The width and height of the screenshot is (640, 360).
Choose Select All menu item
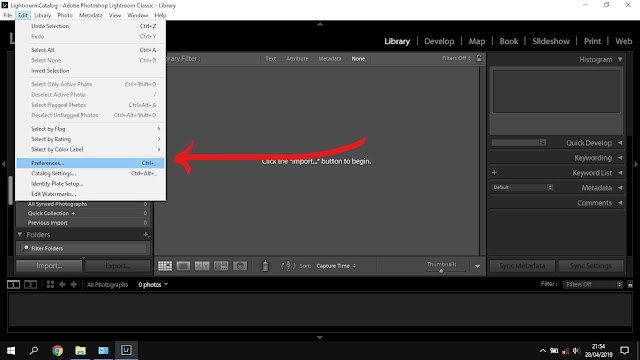click(91, 50)
